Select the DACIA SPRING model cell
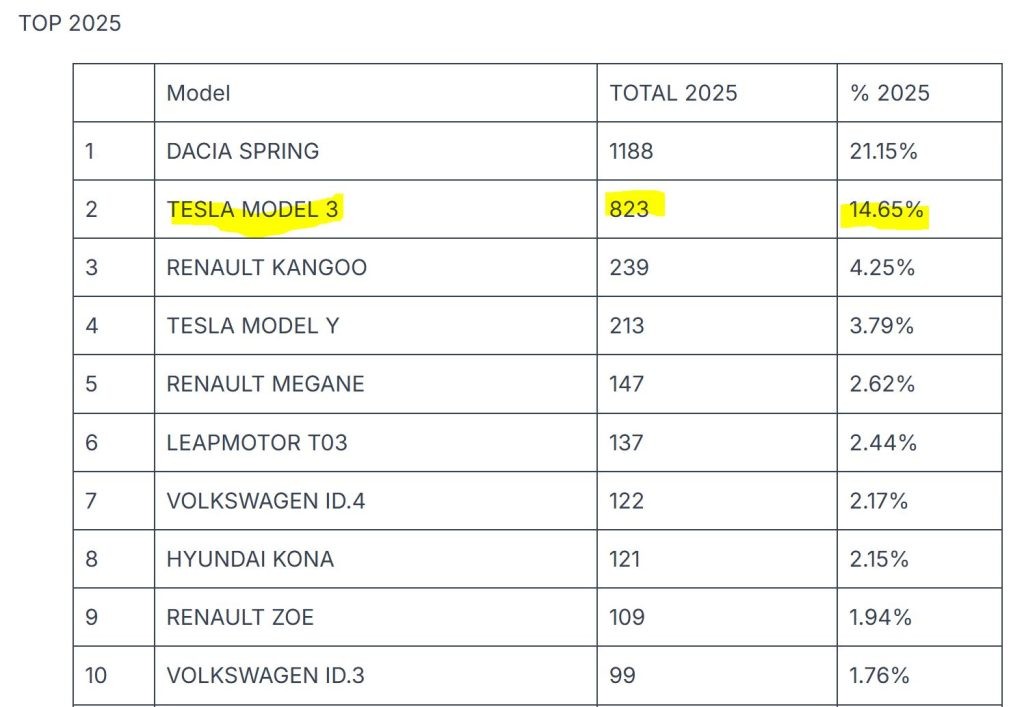Viewport: 1024px width, 707px height. pyautogui.click(x=243, y=151)
